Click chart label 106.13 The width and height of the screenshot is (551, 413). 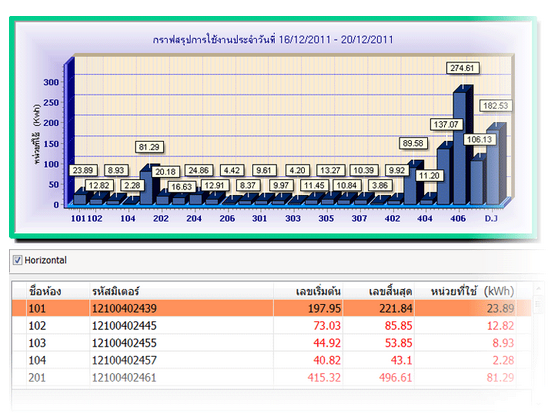pos(479,139)
